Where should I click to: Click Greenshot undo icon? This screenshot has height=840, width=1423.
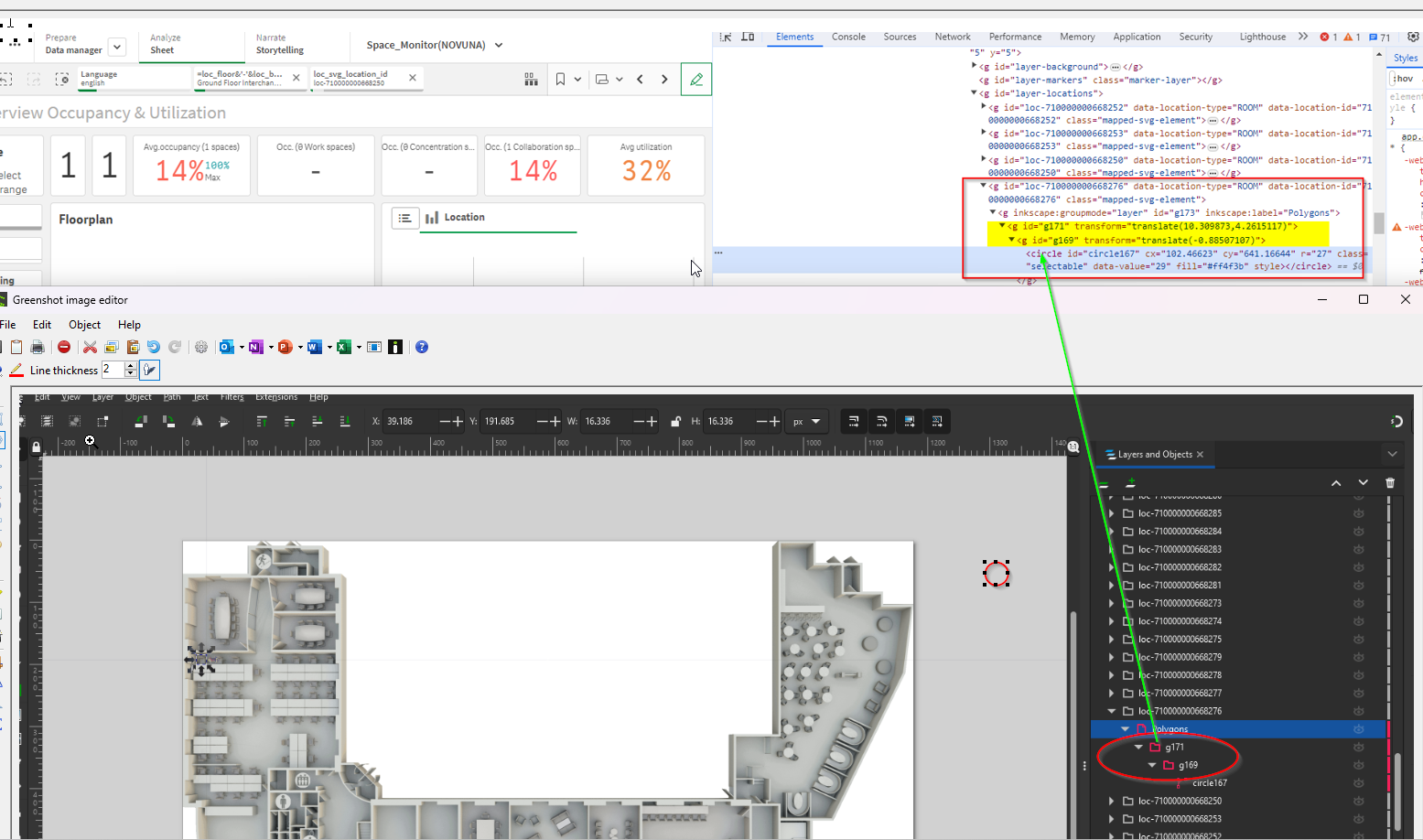tap(154, 347)
